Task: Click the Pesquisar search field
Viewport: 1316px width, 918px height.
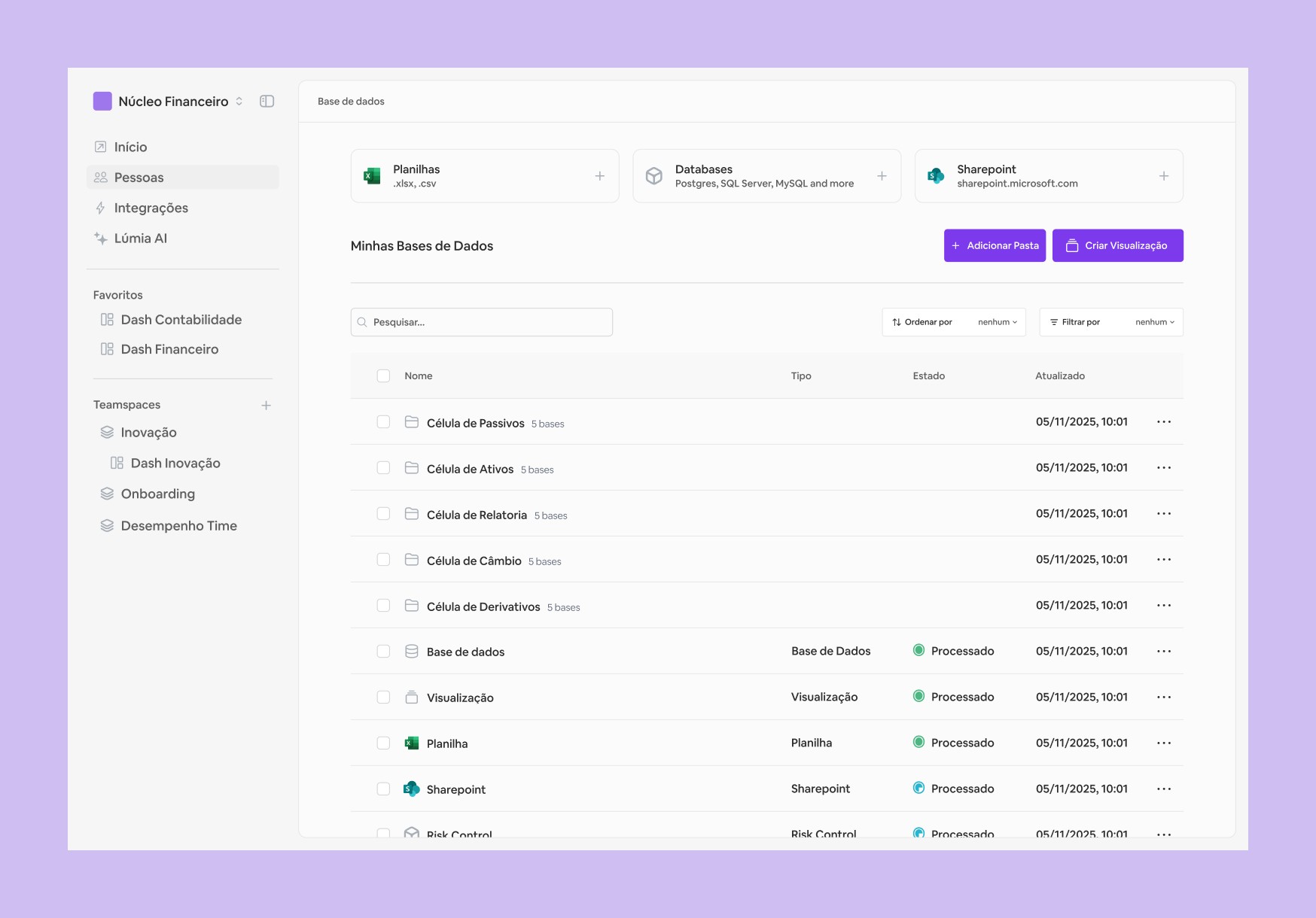Action: (x=482, y=322)
